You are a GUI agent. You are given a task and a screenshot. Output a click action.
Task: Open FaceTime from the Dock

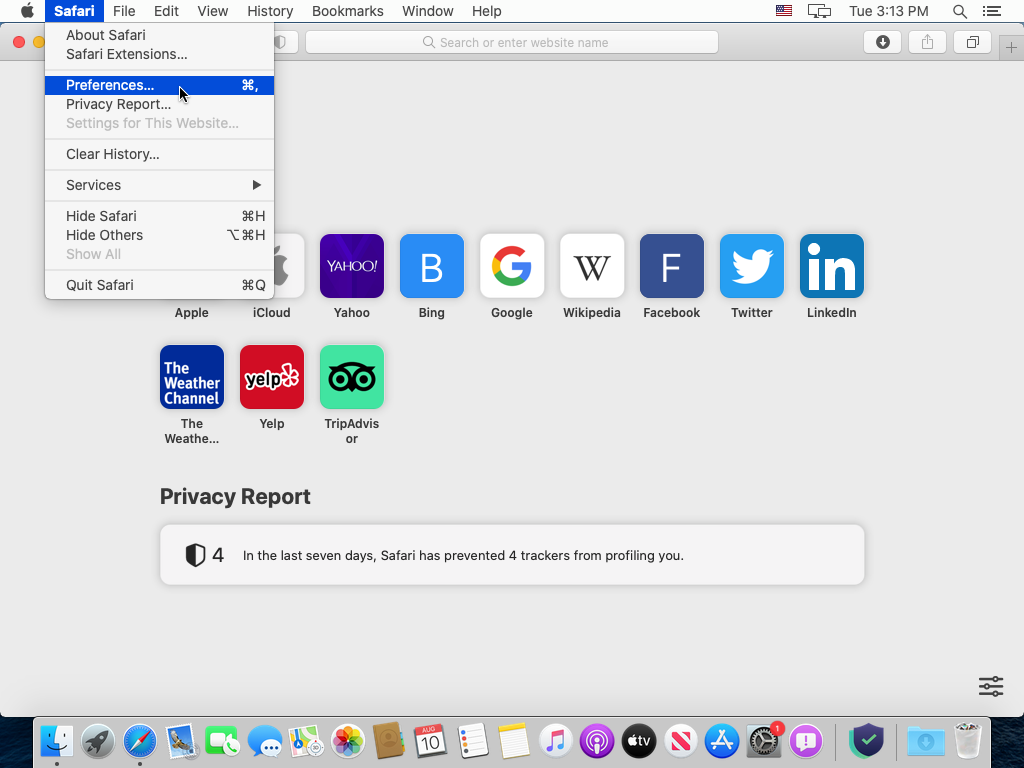(222, 741)
